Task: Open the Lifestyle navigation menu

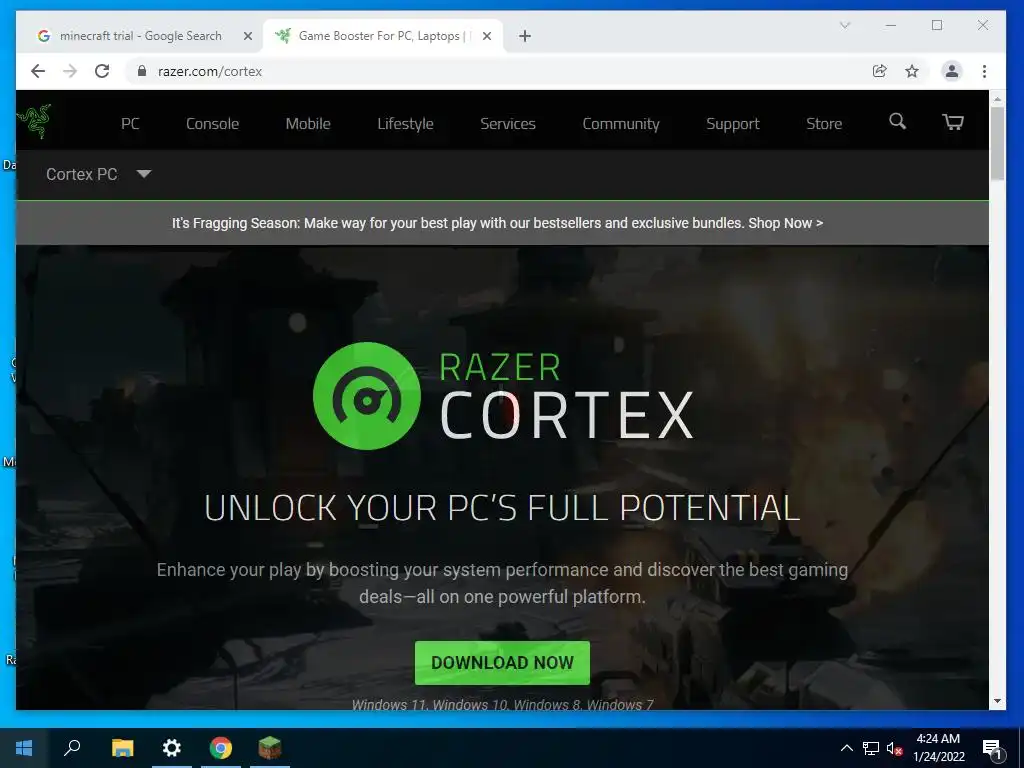Action: point(405,123)
